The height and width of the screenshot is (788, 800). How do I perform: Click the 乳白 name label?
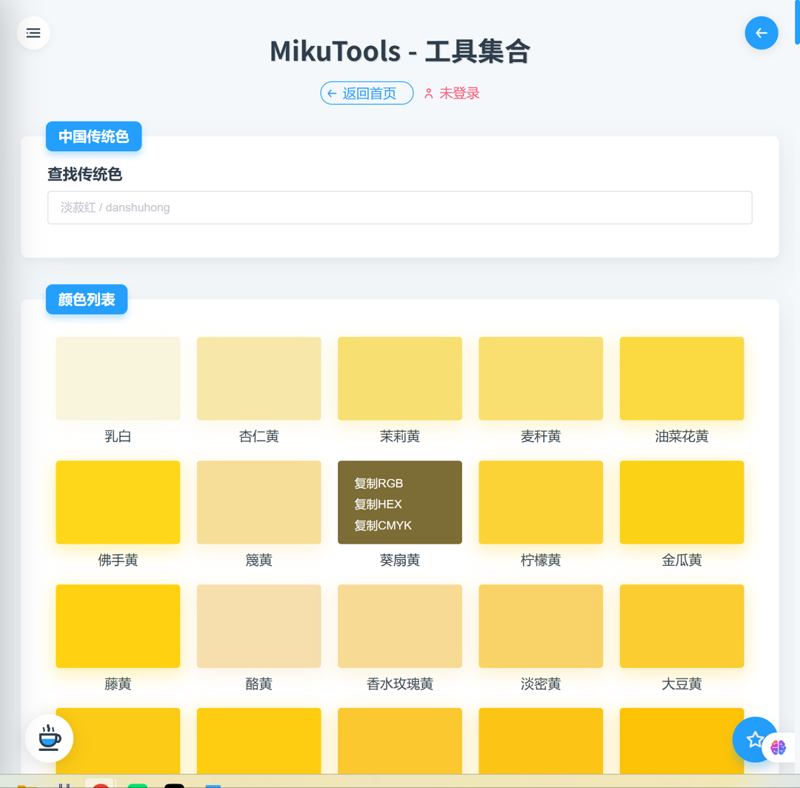[118, 436]
